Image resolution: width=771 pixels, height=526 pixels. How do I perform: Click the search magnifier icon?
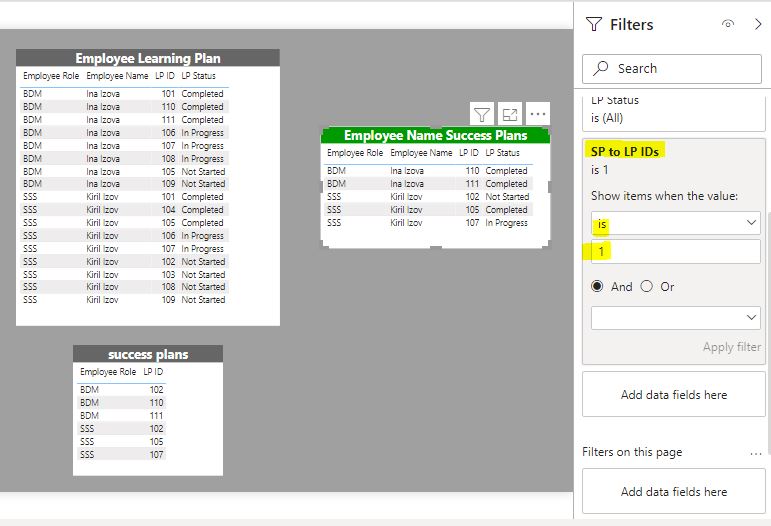point(600,68)
